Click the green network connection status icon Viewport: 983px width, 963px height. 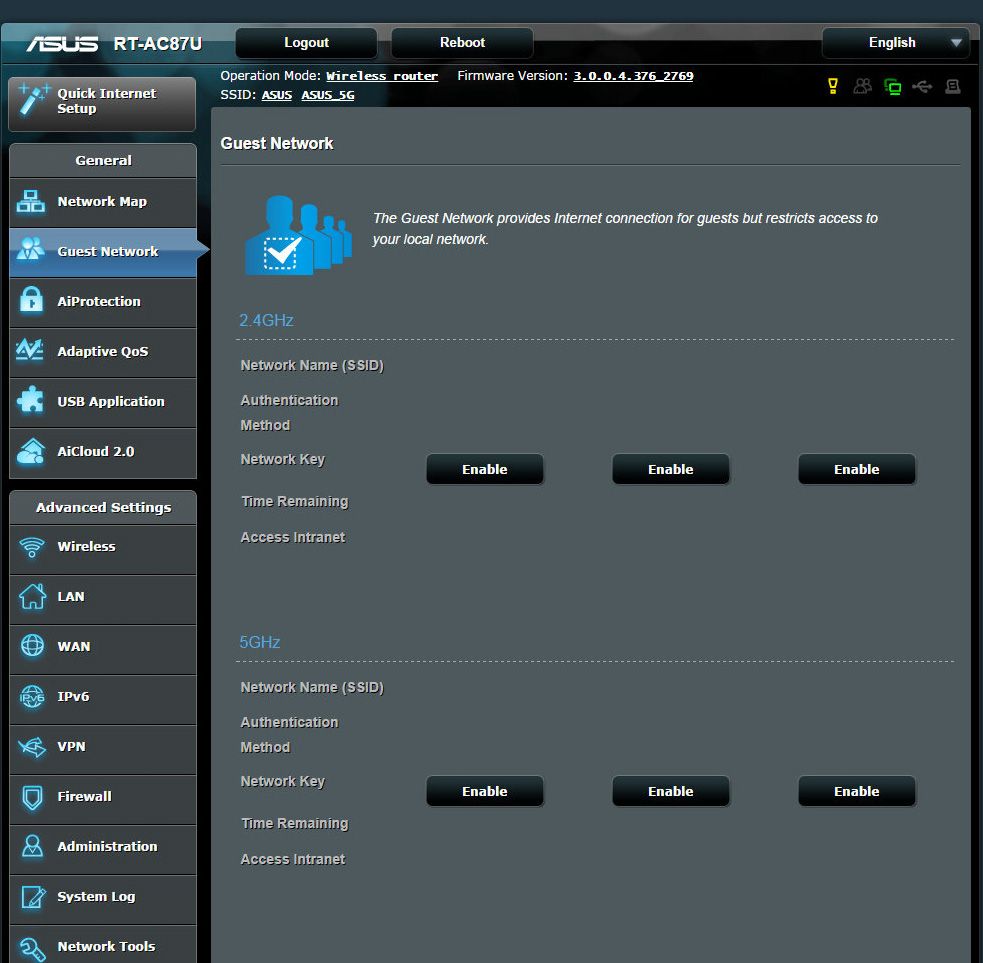tap(892, 87)
